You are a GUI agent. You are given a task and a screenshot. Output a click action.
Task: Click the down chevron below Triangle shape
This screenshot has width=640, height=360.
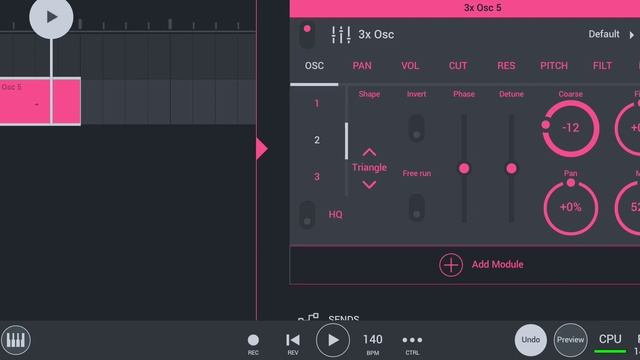pyautogui.click(x=369, y=185)
